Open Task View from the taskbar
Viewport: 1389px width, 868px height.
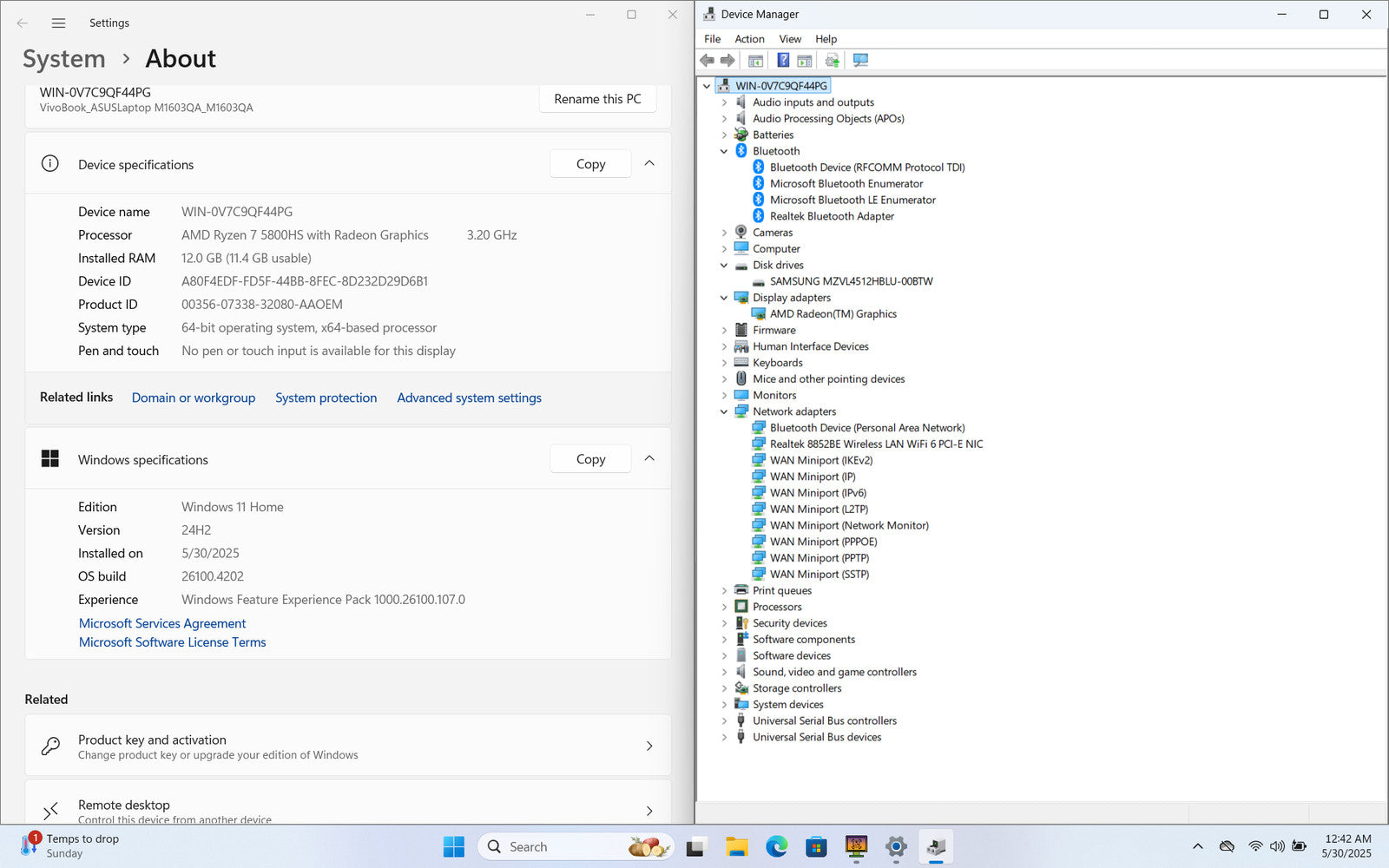click(x=696, y=847)
